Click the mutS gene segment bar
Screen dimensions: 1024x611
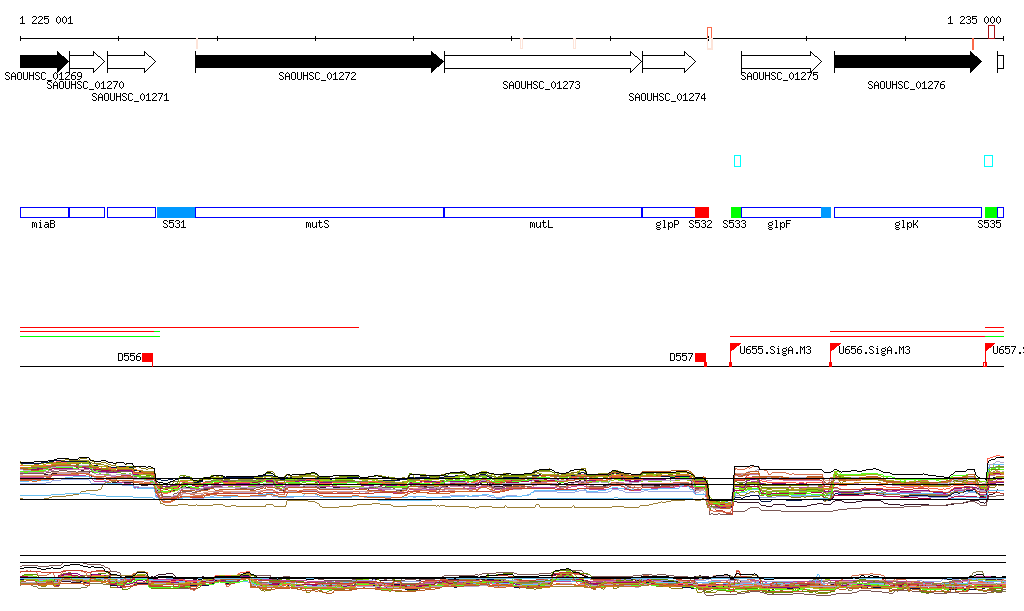(x=319, y=212)
